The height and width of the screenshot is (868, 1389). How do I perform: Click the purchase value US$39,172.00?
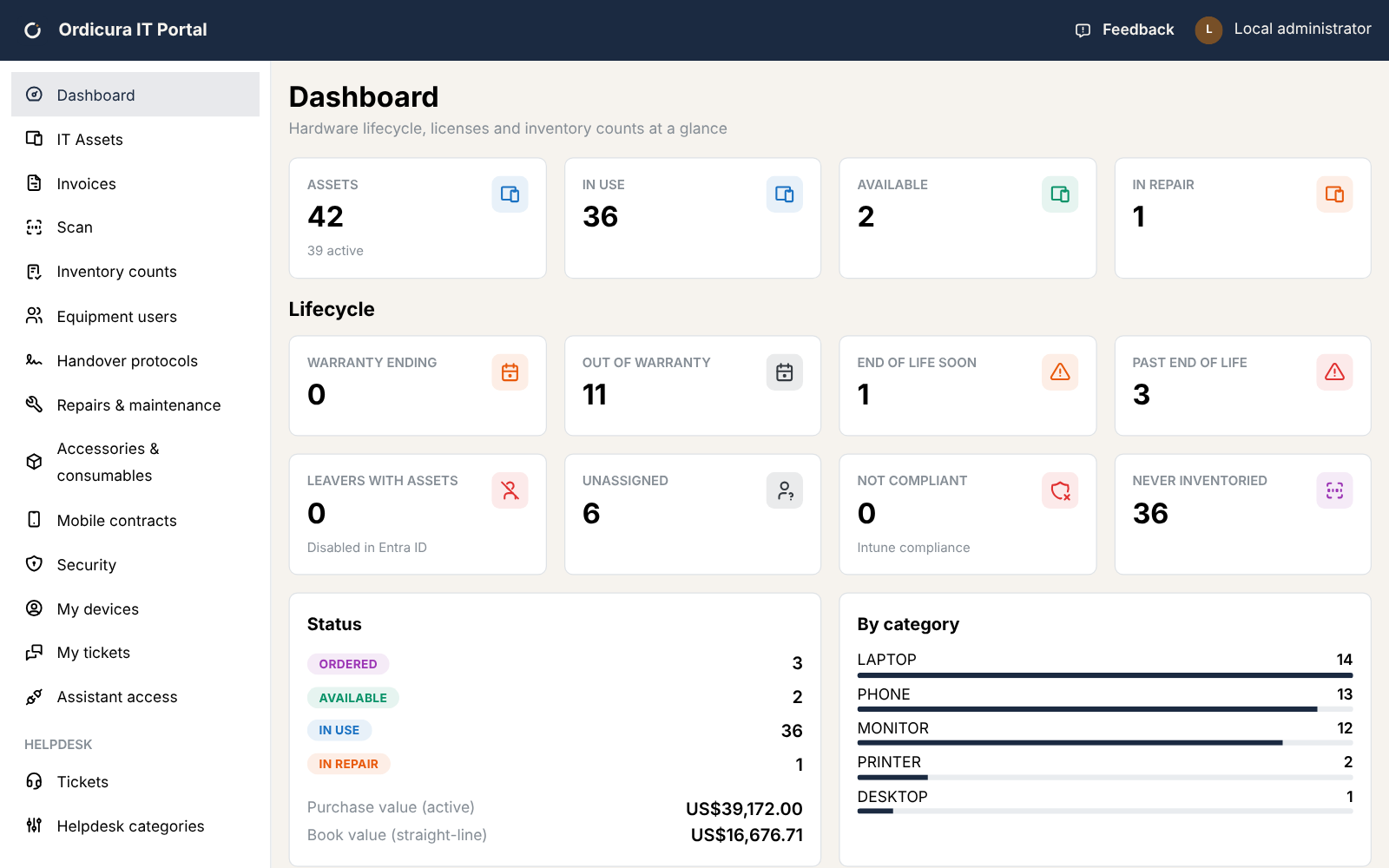pos(744,809)
